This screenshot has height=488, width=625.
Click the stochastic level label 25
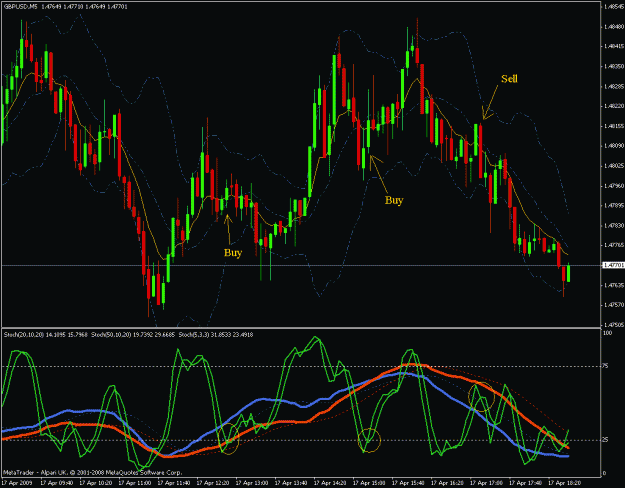coord(606,440)
